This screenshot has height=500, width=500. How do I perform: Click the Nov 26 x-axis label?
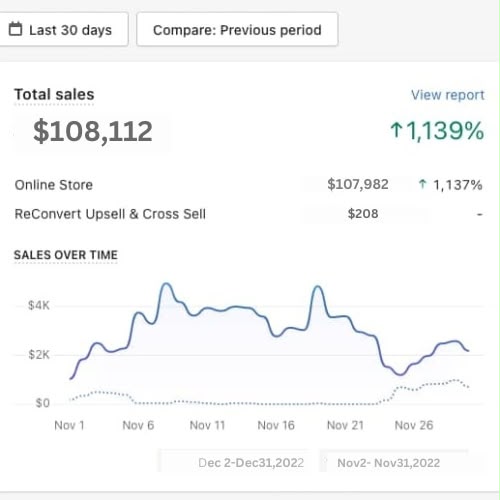pos(414,425)
